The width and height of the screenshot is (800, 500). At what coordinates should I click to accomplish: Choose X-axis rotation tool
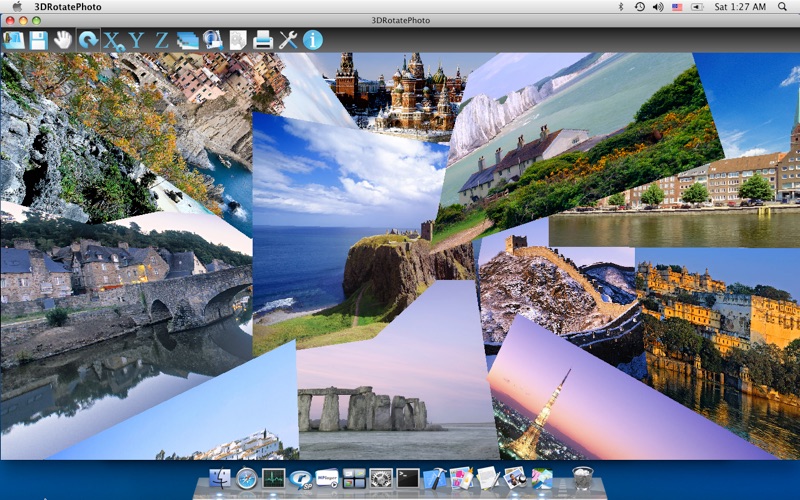click(x=113, y=41)
